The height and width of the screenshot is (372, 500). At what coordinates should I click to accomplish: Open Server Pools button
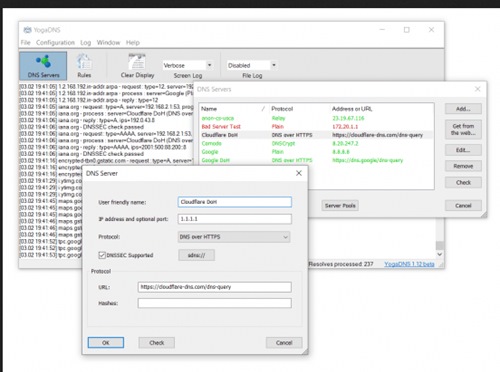[340, 206]
